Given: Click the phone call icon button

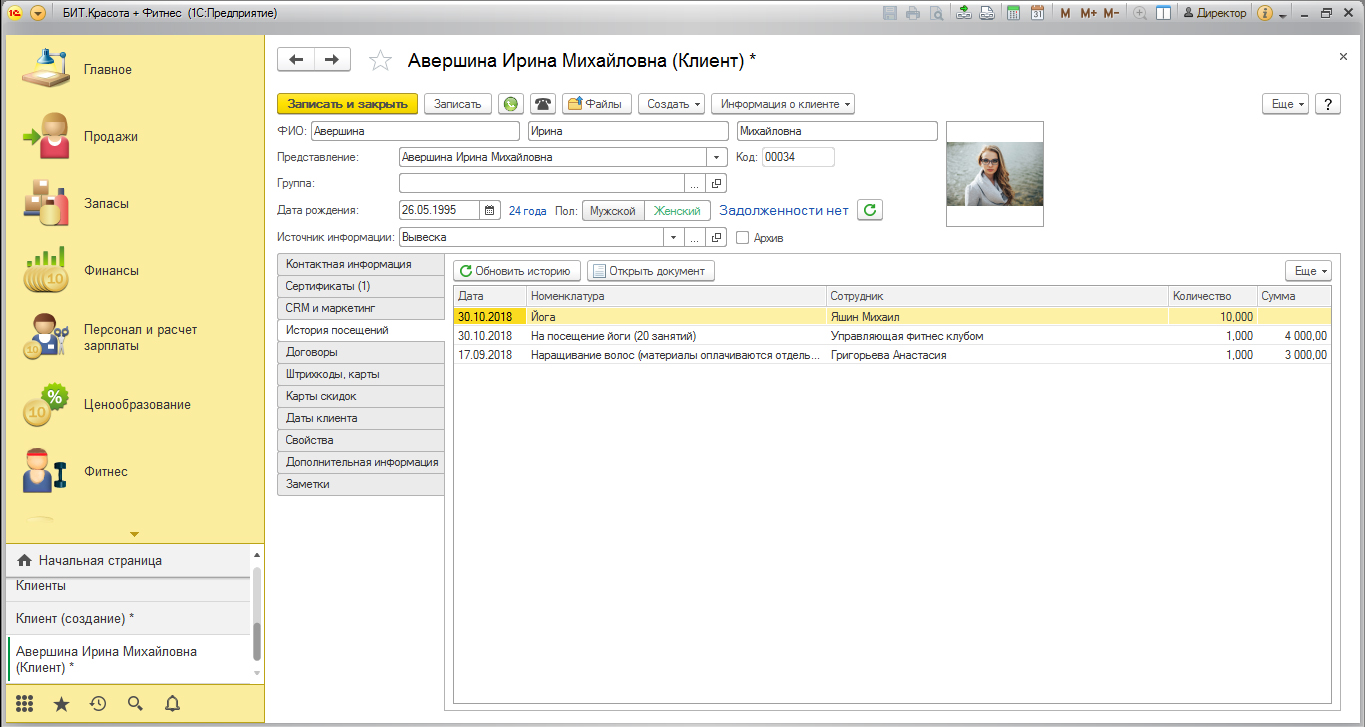Looking at the screenshot, I should (x=542, y=104).
